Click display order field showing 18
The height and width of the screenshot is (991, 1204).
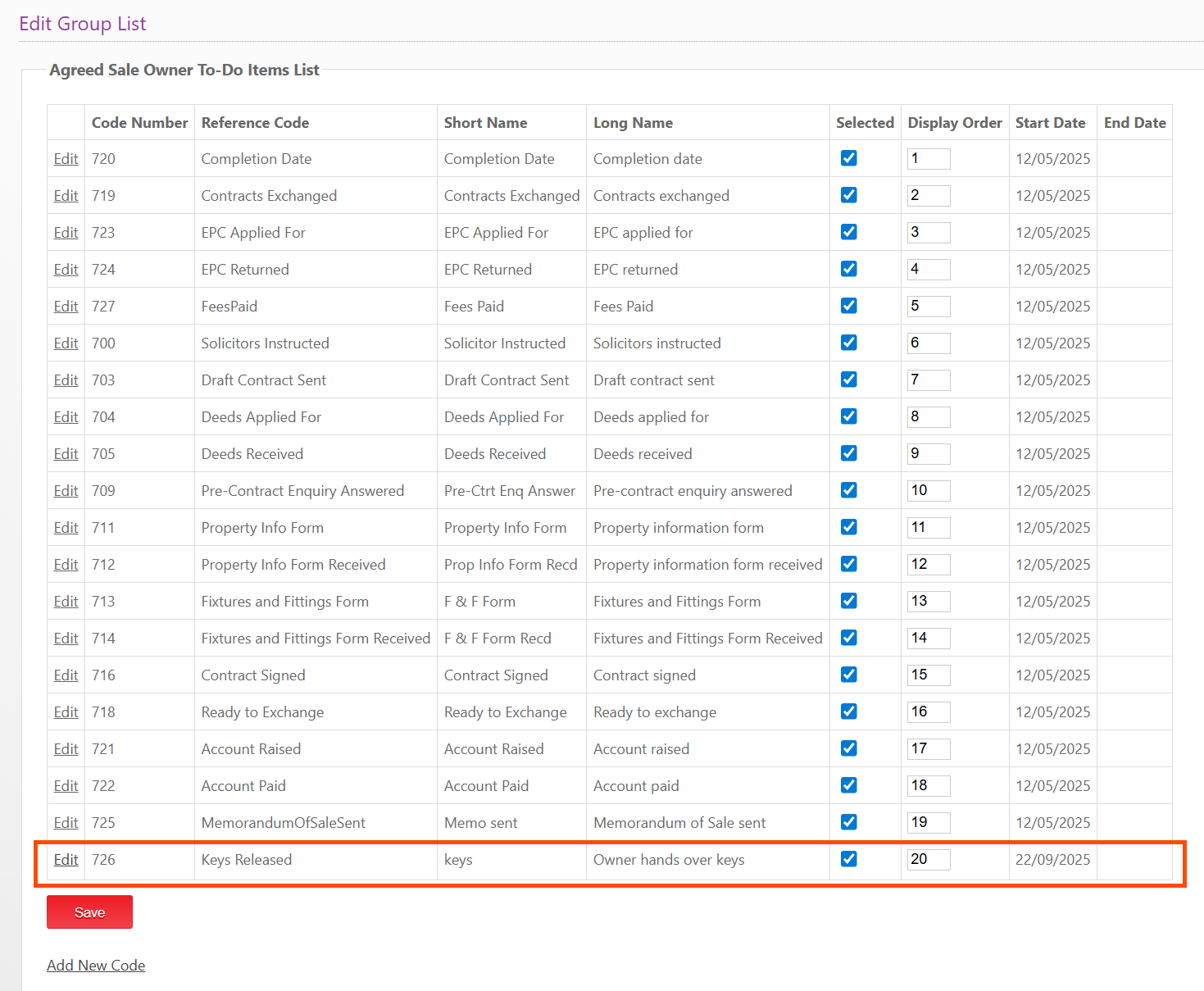click(929, 786)
